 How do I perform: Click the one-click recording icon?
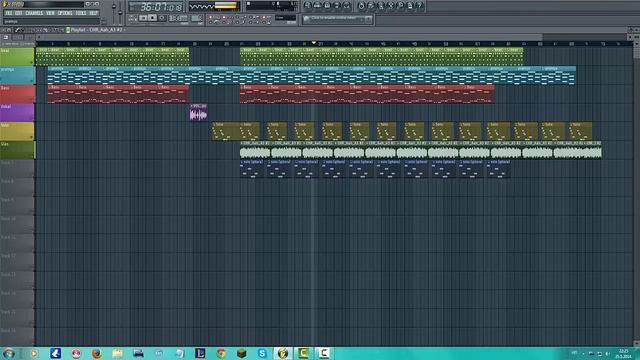click(400, 5)
